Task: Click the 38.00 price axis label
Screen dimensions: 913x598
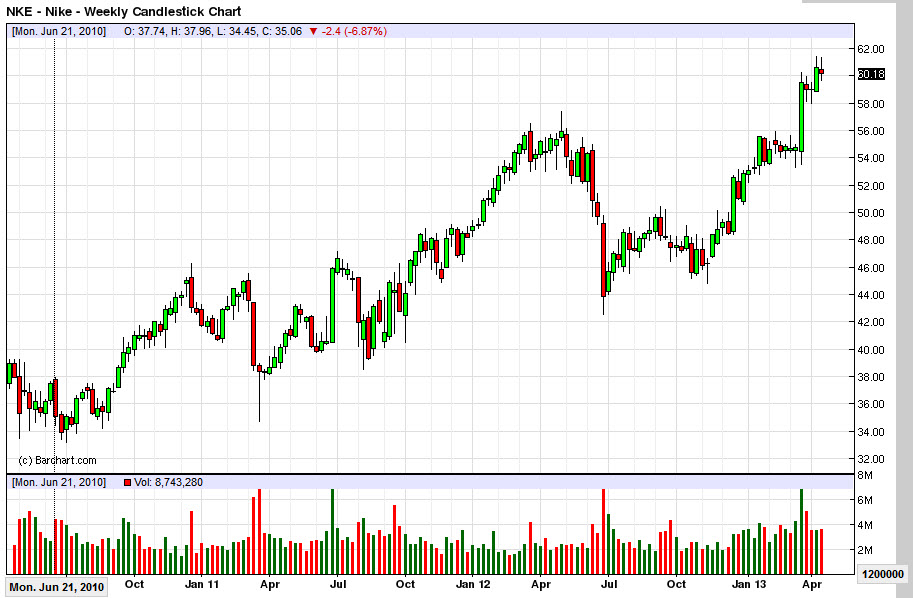Action: click(x=871, y=377)
